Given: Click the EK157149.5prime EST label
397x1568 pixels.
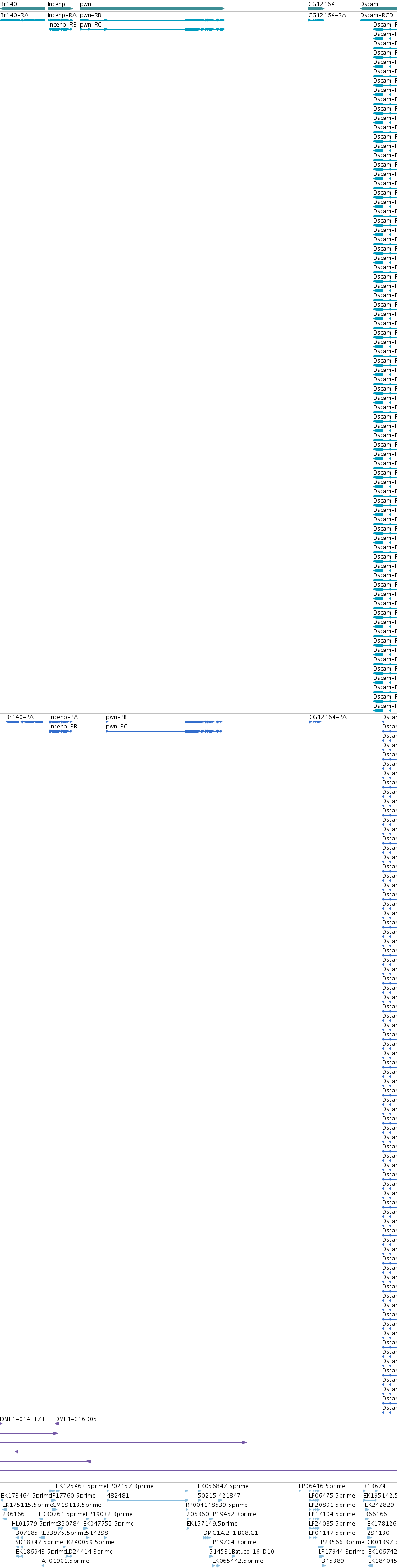Looking at the screenshot, I should 212,1524.
